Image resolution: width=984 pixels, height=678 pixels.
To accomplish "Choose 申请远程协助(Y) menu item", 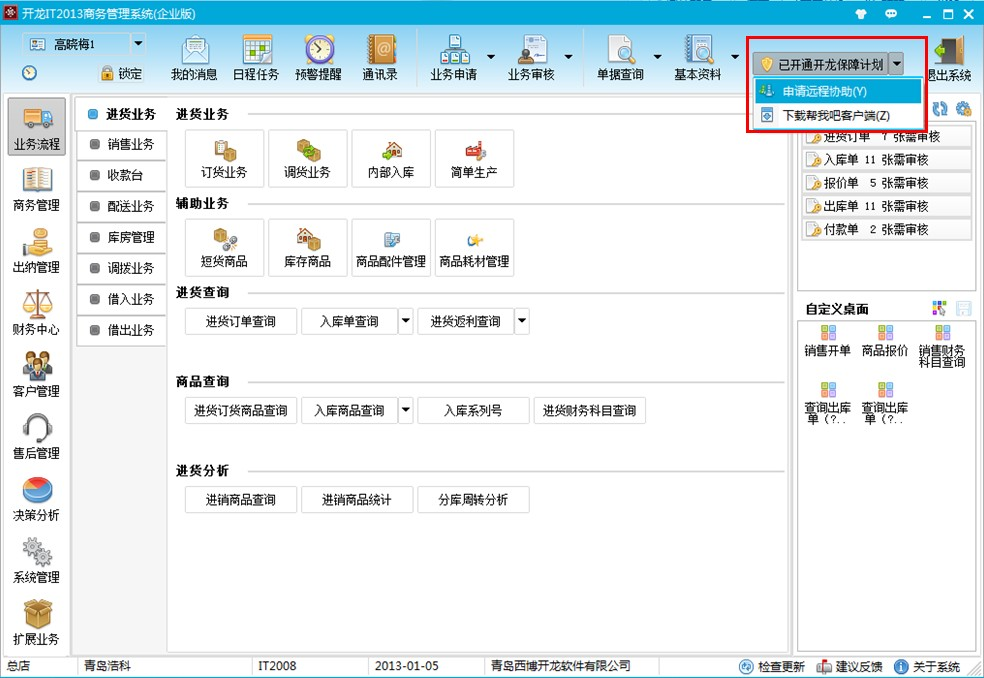I will 838,91.
